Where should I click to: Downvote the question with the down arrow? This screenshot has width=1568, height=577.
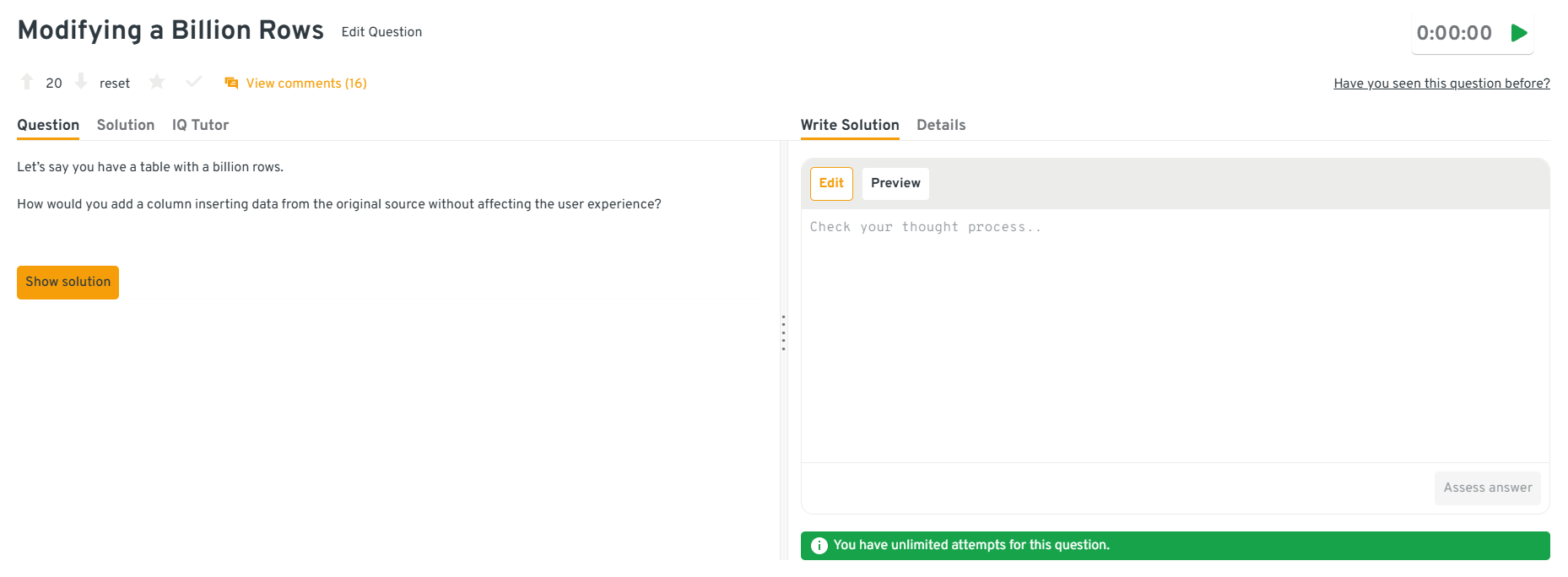[81, 82]
